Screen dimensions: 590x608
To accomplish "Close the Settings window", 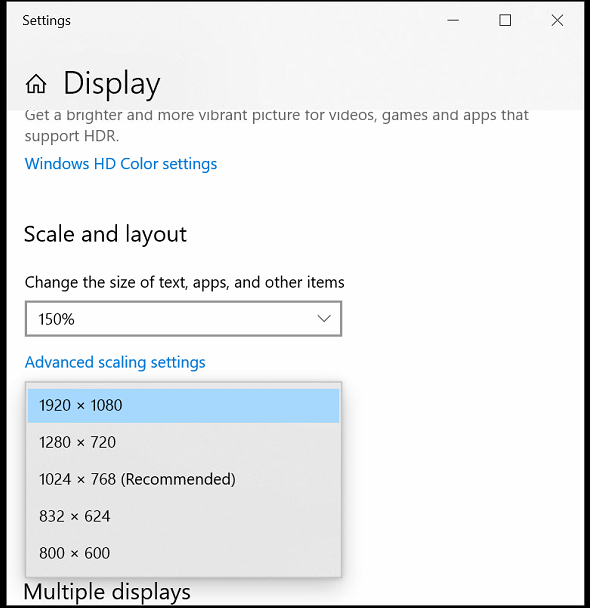I will (x=557, y=20).
